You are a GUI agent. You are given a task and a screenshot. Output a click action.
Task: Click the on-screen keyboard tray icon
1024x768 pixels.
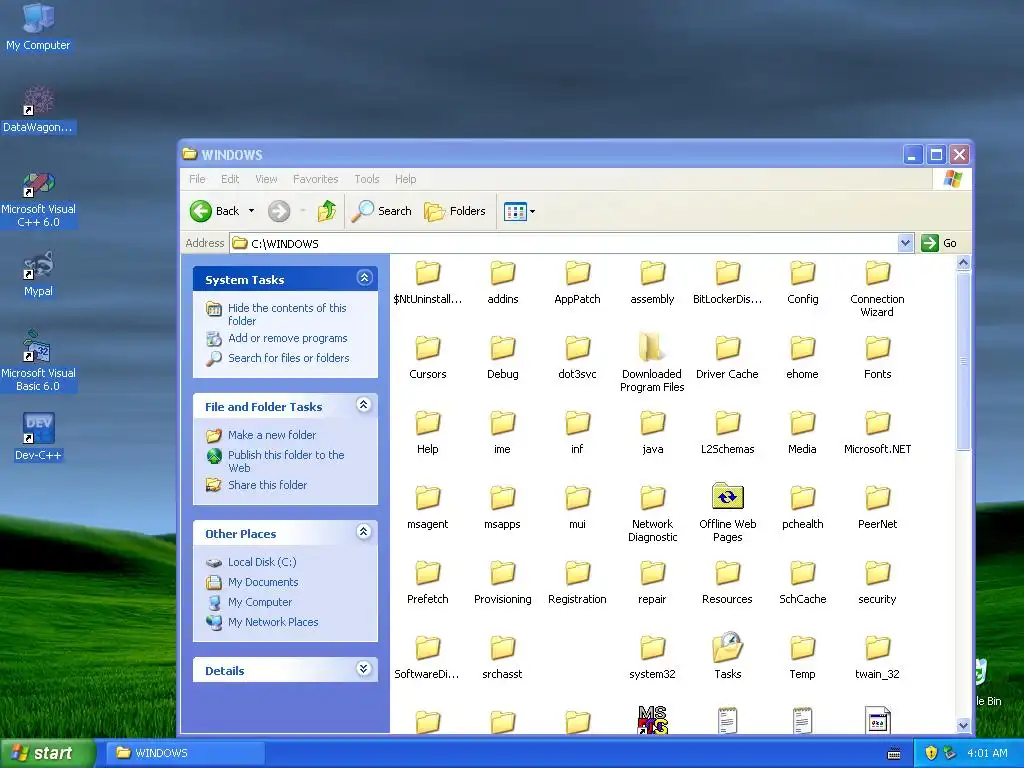pyautogui.click(x=894, y=754)
